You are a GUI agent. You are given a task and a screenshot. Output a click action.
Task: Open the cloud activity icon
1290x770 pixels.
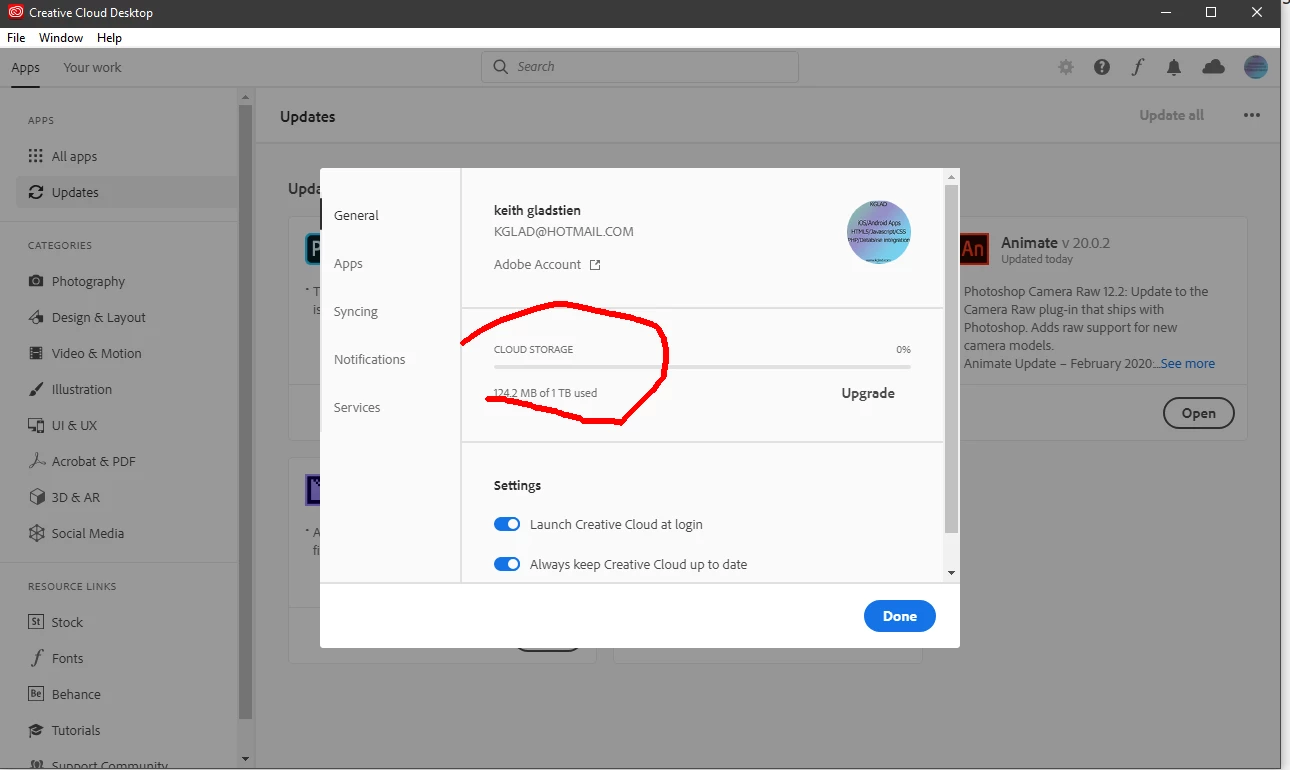click(x=1213, y=67)
